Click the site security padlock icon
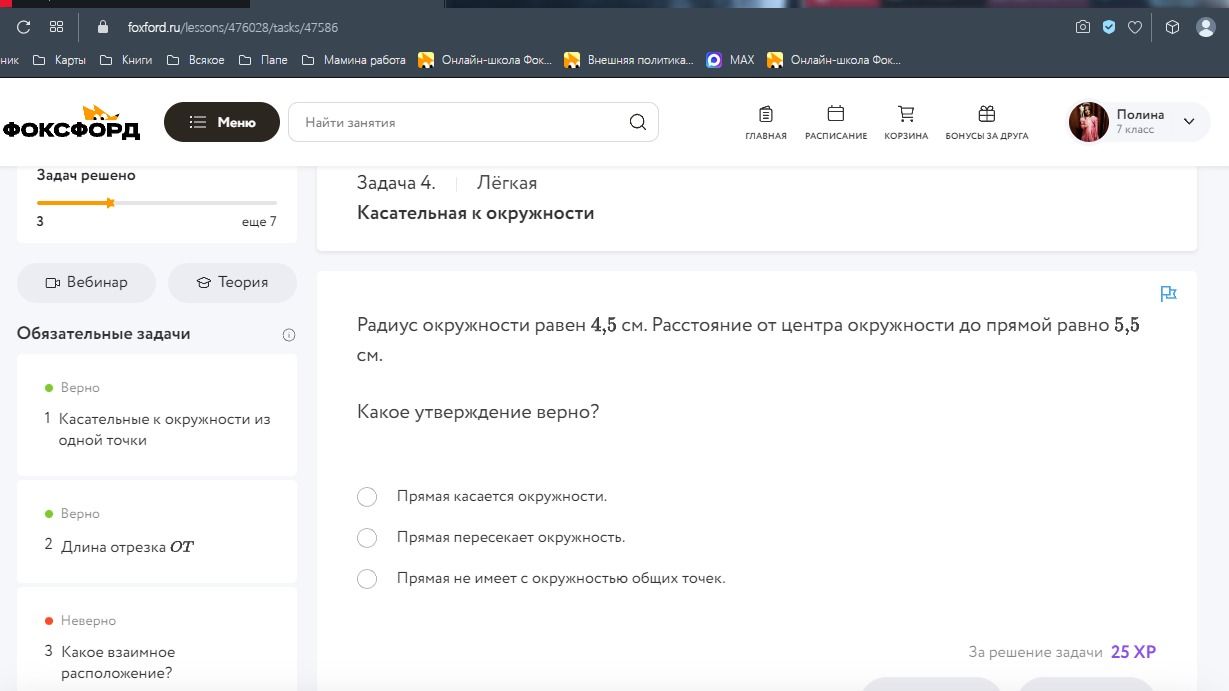The height and width of the screenshot is (691, 1229). click(x=102, y=27)
